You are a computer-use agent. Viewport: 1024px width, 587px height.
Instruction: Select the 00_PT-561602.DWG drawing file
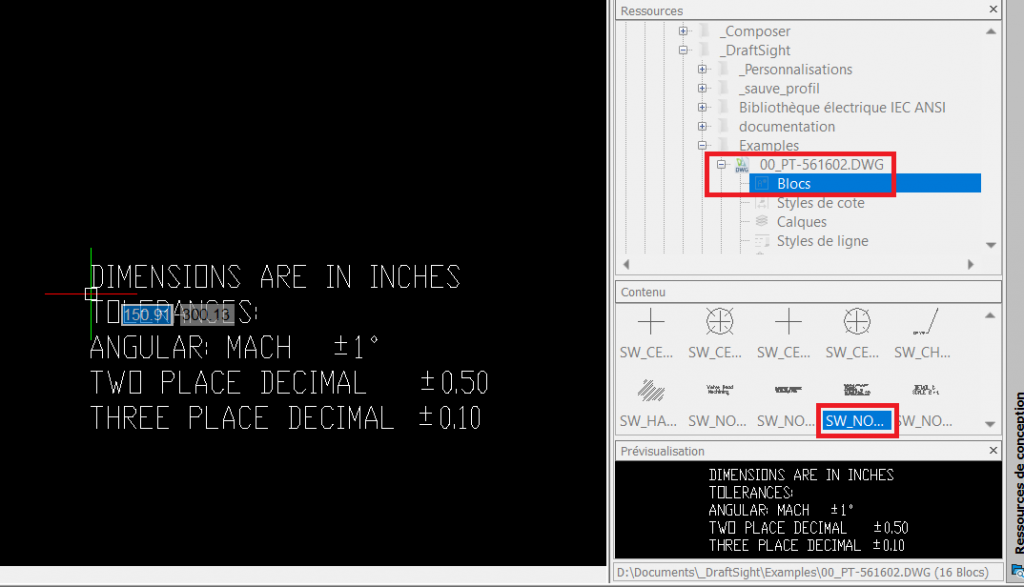[x=822, y=165]
